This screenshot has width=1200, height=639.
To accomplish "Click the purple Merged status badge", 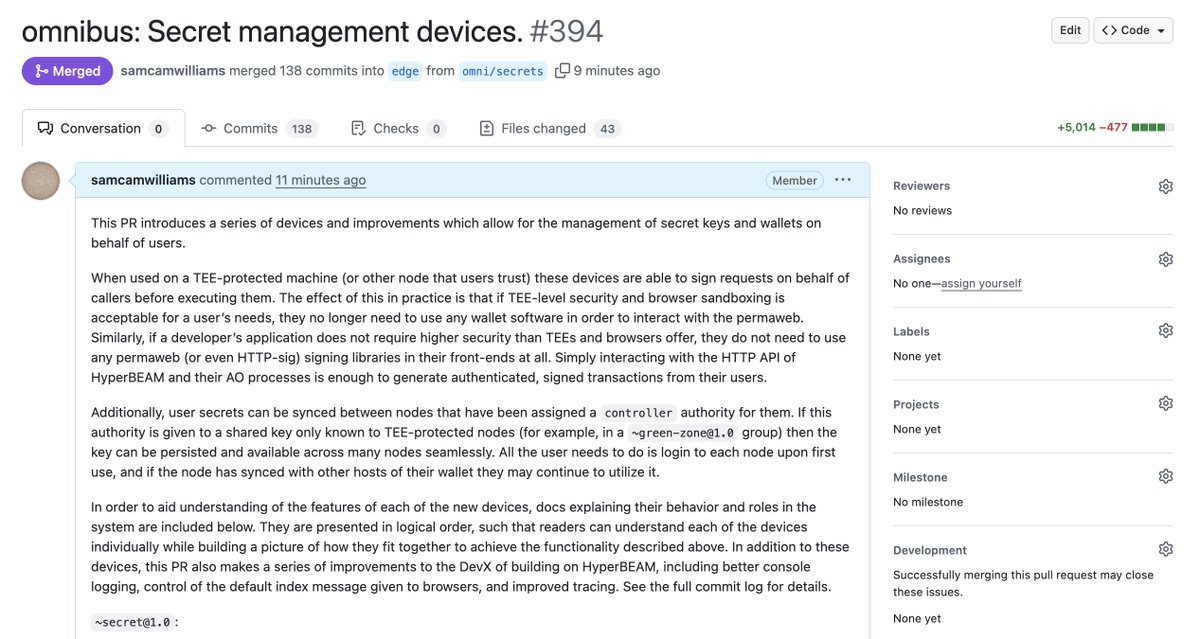I will (67, 71).
